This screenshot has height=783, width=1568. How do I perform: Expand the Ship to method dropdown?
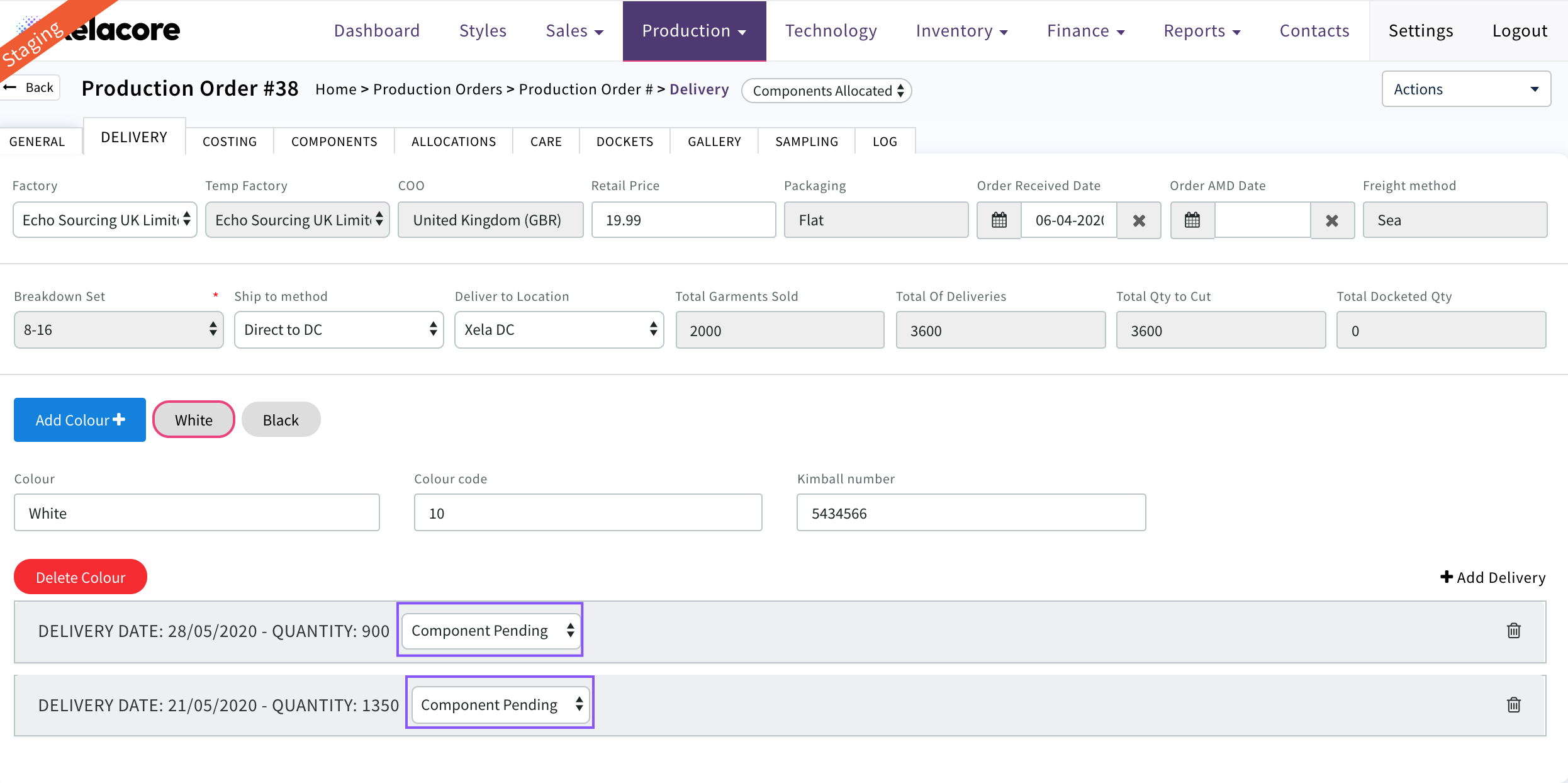click(x=339, y=330)
